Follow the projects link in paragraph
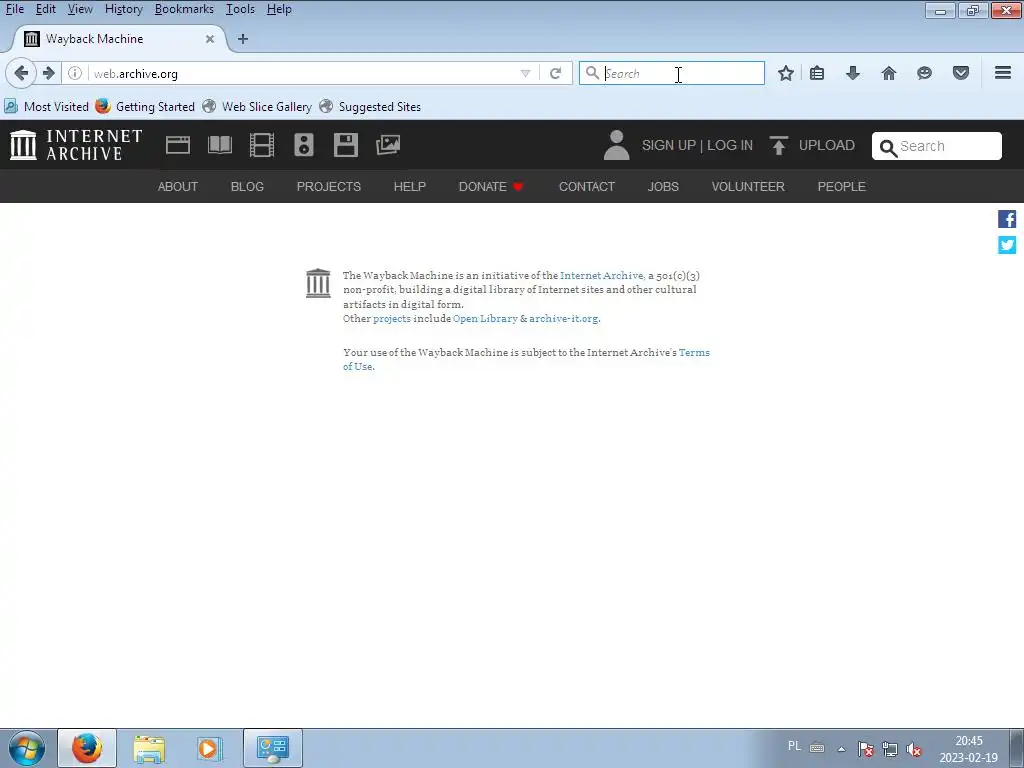The height and width of the screenshot is (768, 1024). [x=392, y=319]
